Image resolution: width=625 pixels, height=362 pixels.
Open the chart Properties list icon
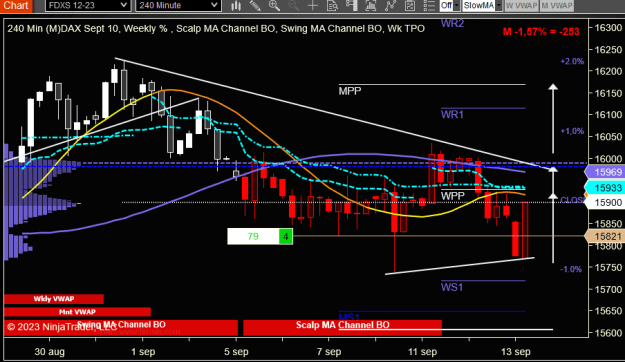tap(429, 6)
